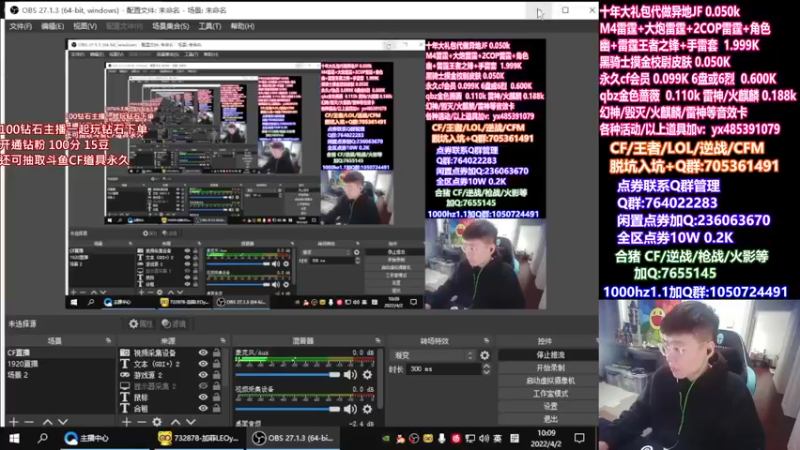Select the 1920直播 scene

click(x=60, y=364)
